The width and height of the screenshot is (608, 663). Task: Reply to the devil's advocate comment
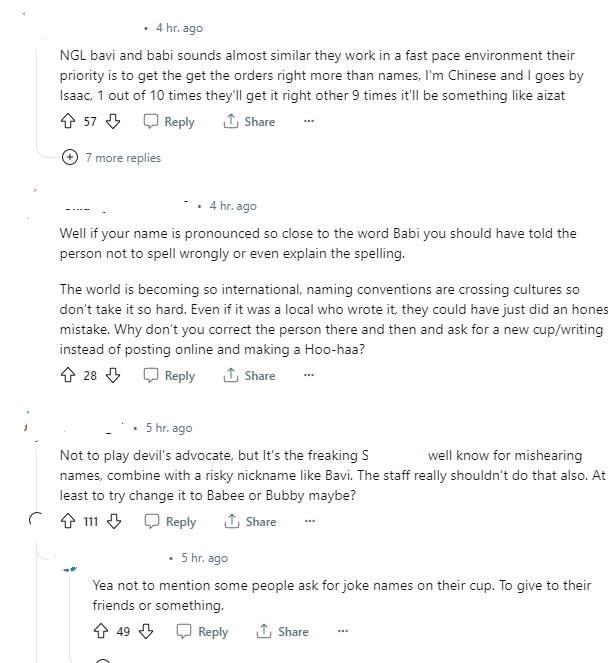point(170,522)
